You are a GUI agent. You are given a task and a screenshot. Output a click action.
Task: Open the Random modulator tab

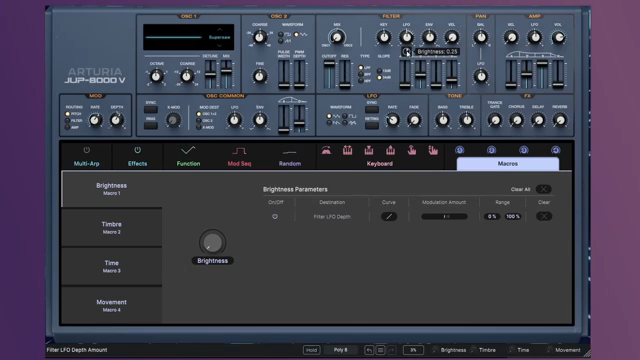point(290,163)
